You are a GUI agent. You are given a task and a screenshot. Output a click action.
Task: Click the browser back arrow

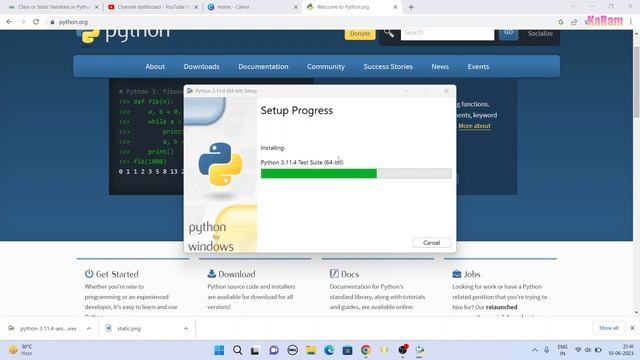pyautogui.click(x=9, y=22)
